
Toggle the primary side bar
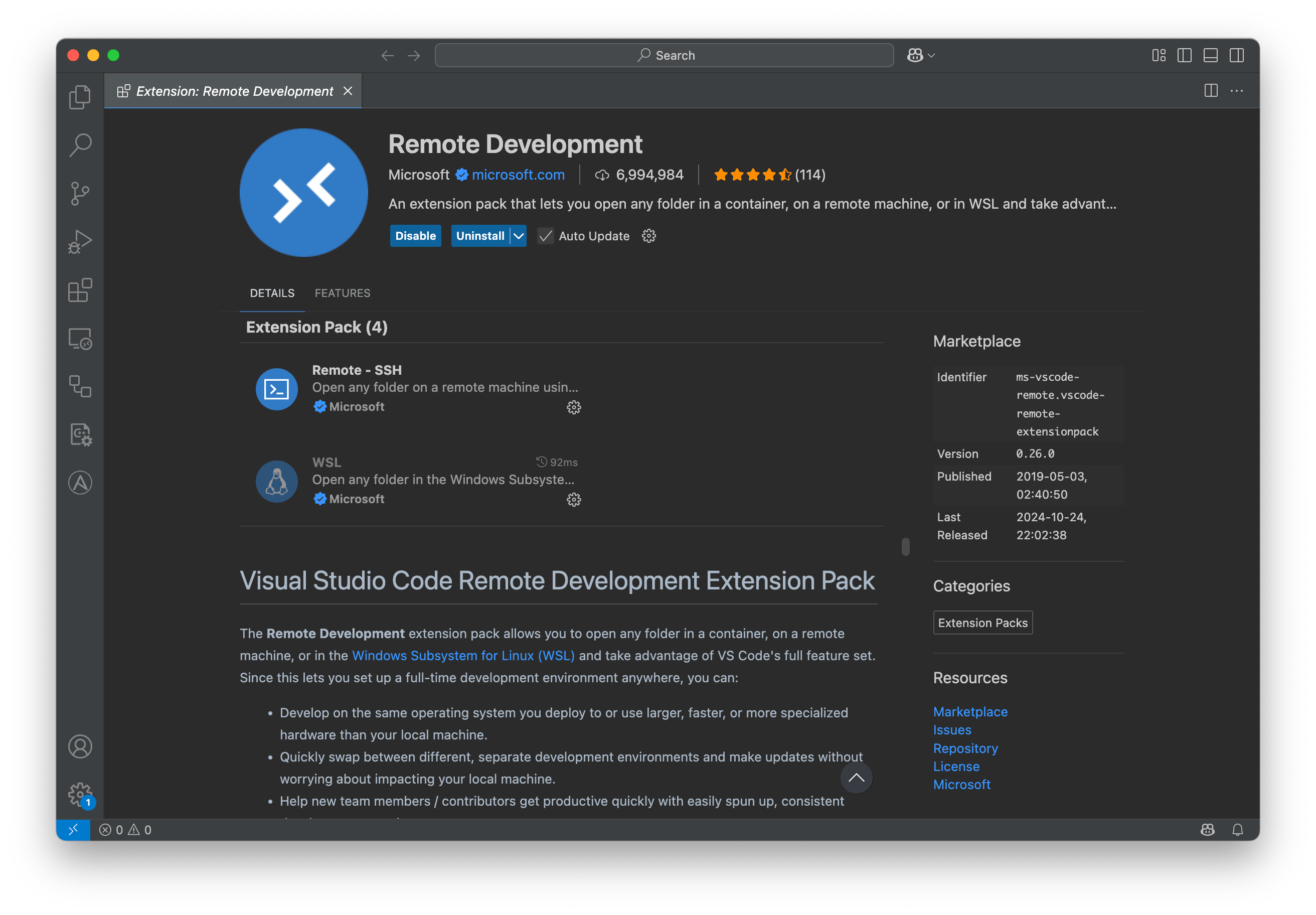pyautogui.click(x=1184, y=56)
